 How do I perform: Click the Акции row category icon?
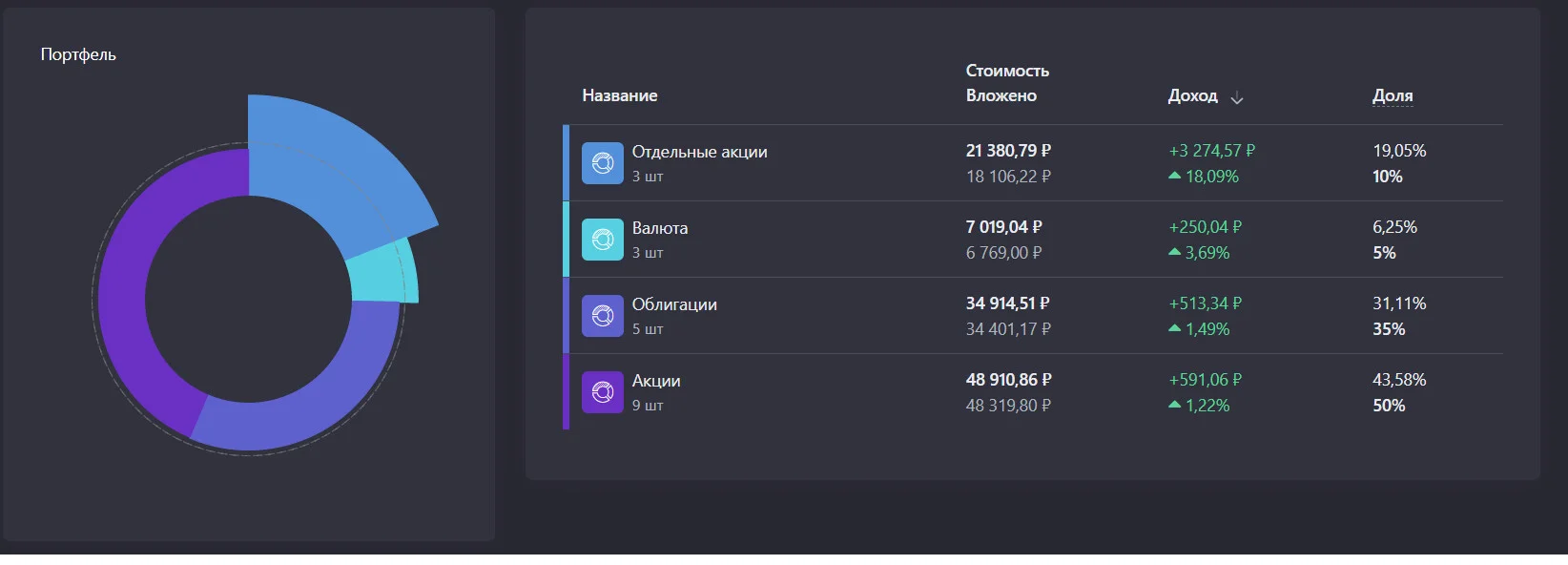coord(603,392)
